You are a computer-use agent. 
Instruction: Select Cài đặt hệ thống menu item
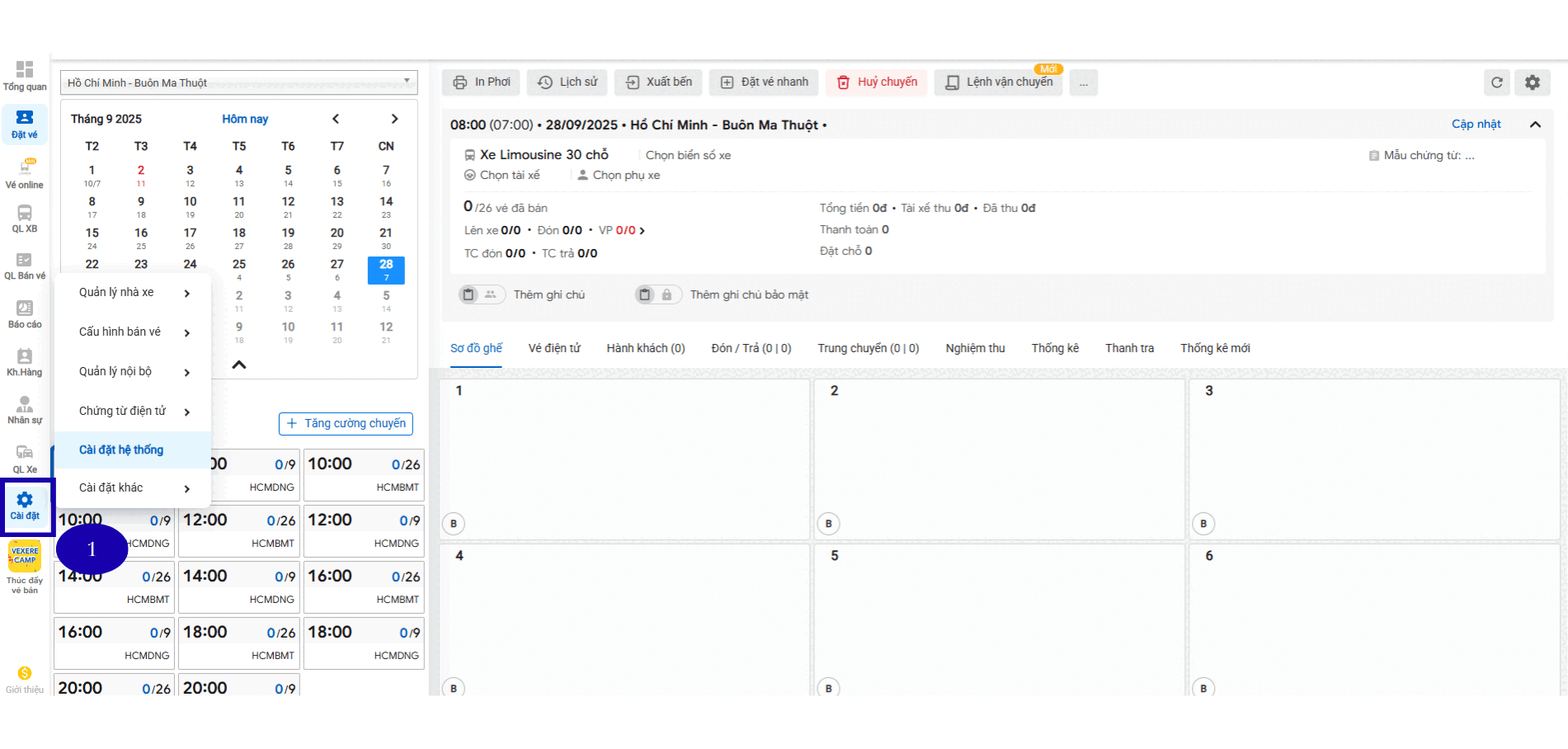[x=121, y=450]
